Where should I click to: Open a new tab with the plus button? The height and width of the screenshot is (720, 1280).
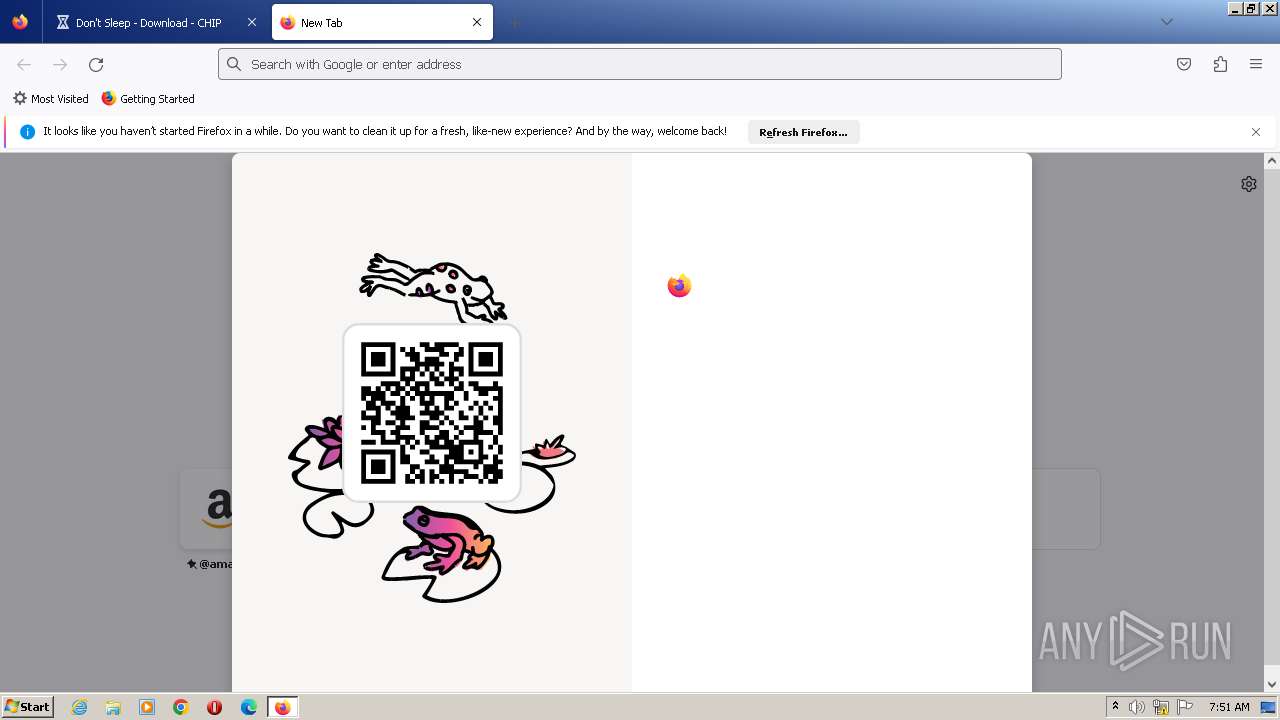pos(514,22)
